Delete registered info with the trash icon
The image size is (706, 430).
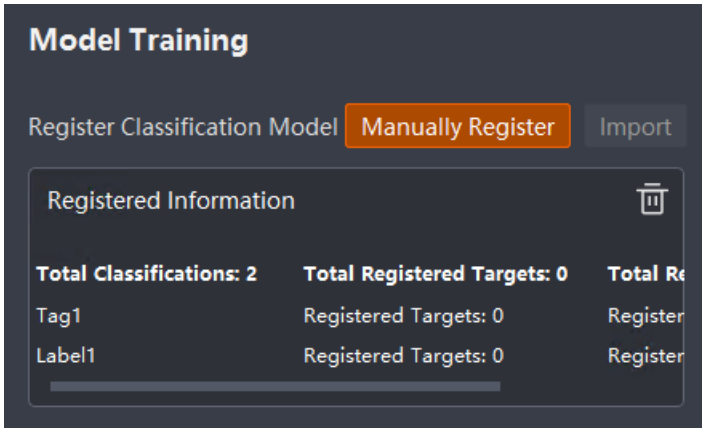(x=652, y=199)
